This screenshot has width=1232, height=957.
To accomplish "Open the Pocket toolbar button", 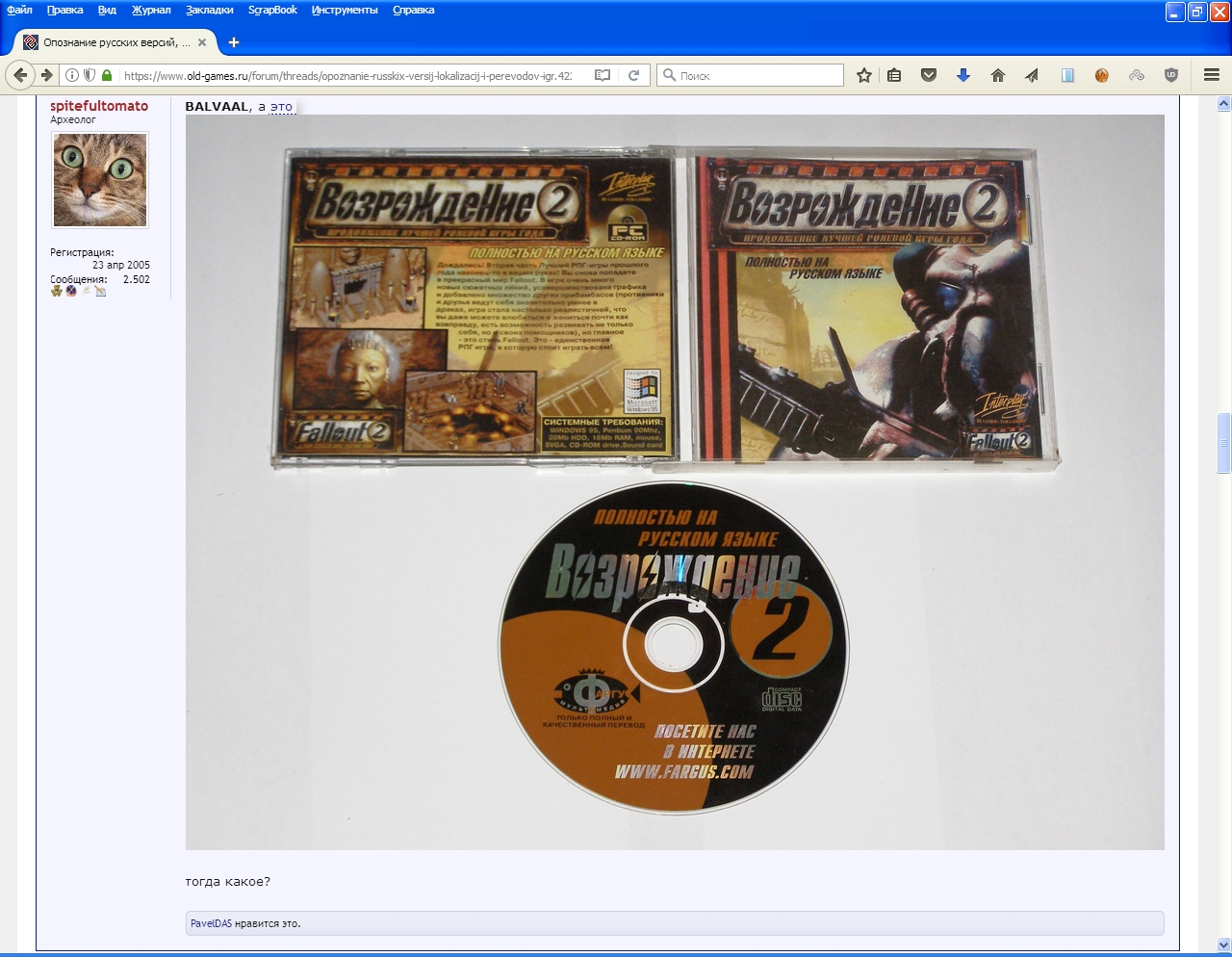I will [x=929, y=75].
